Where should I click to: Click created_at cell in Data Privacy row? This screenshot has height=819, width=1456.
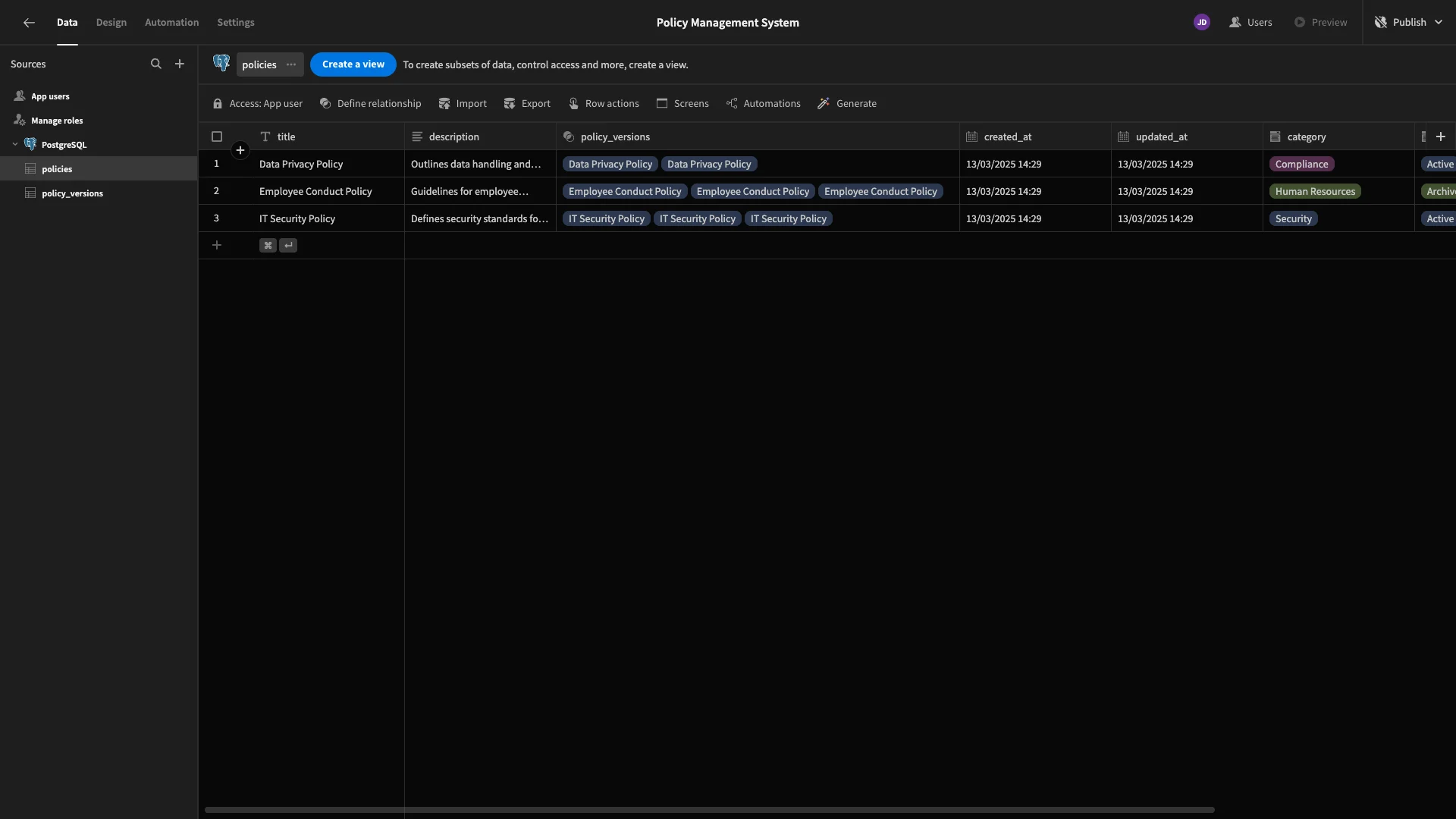1035,165
